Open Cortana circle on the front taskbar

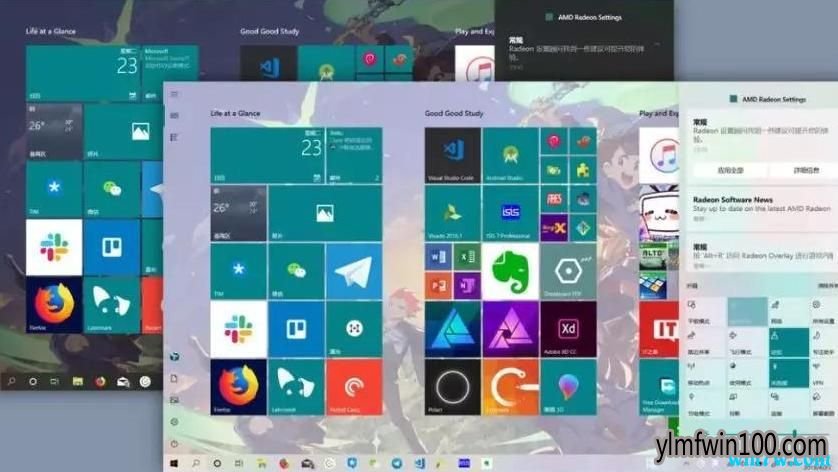click(217, 463)
